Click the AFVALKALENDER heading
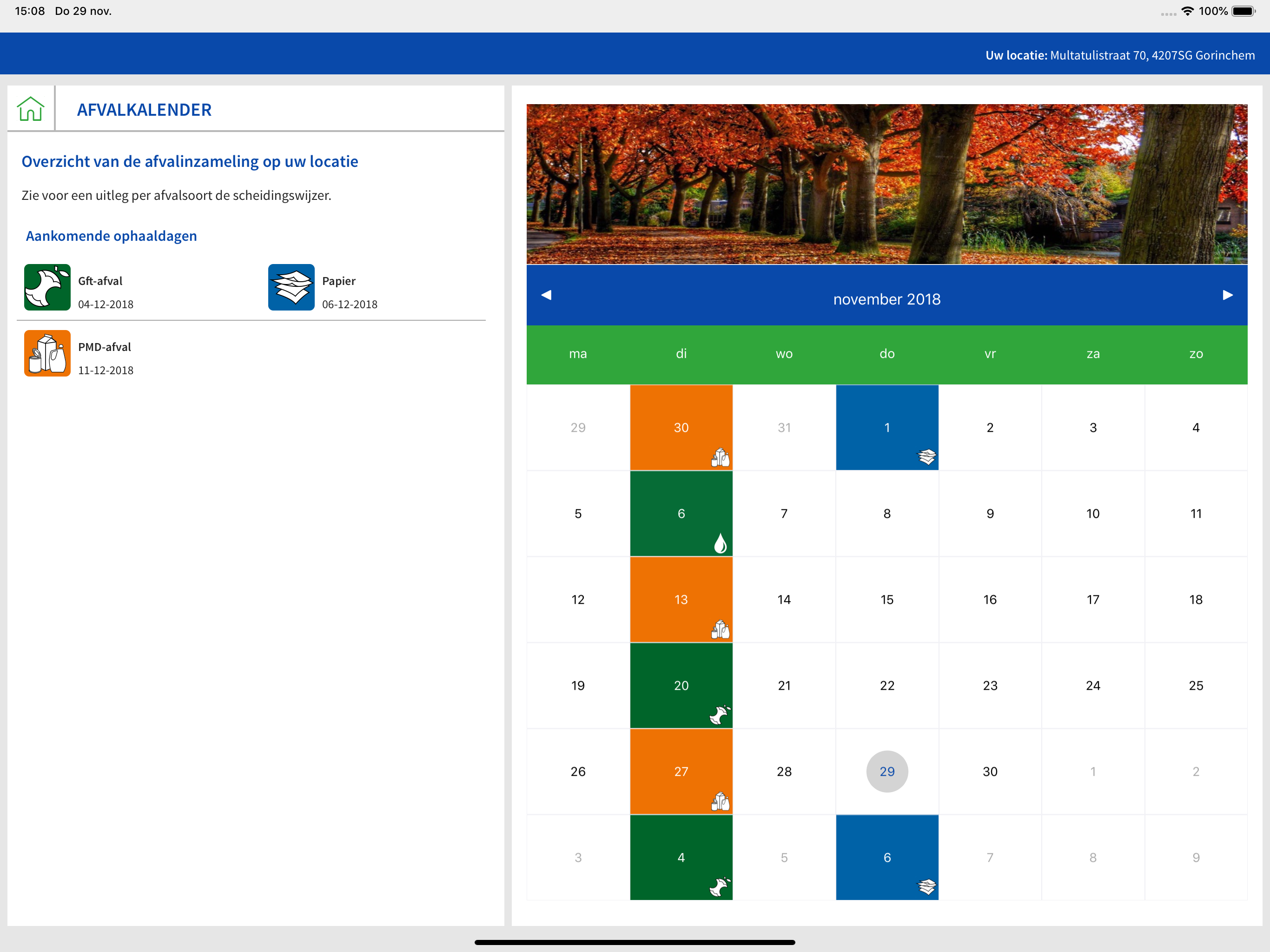Image resolution: width=1270 pixels, height=952 pixels. tap(144, 110)
